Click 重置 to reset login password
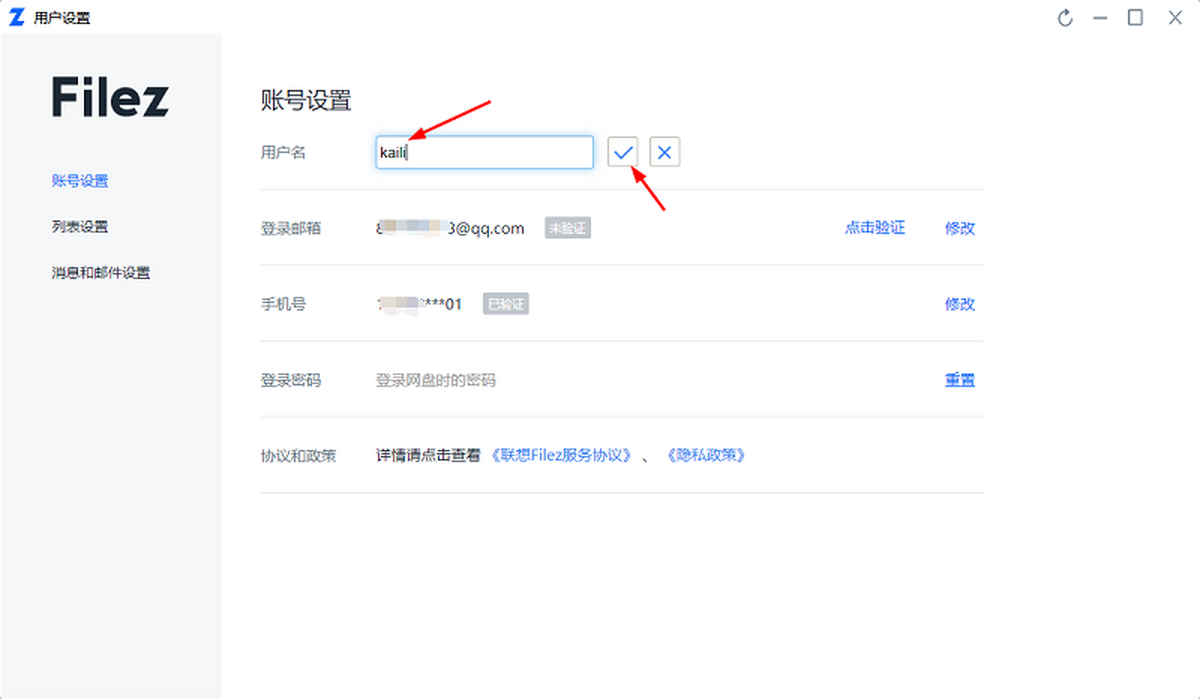The height and width of the screenshot is (699, 1200). point(960,380)
